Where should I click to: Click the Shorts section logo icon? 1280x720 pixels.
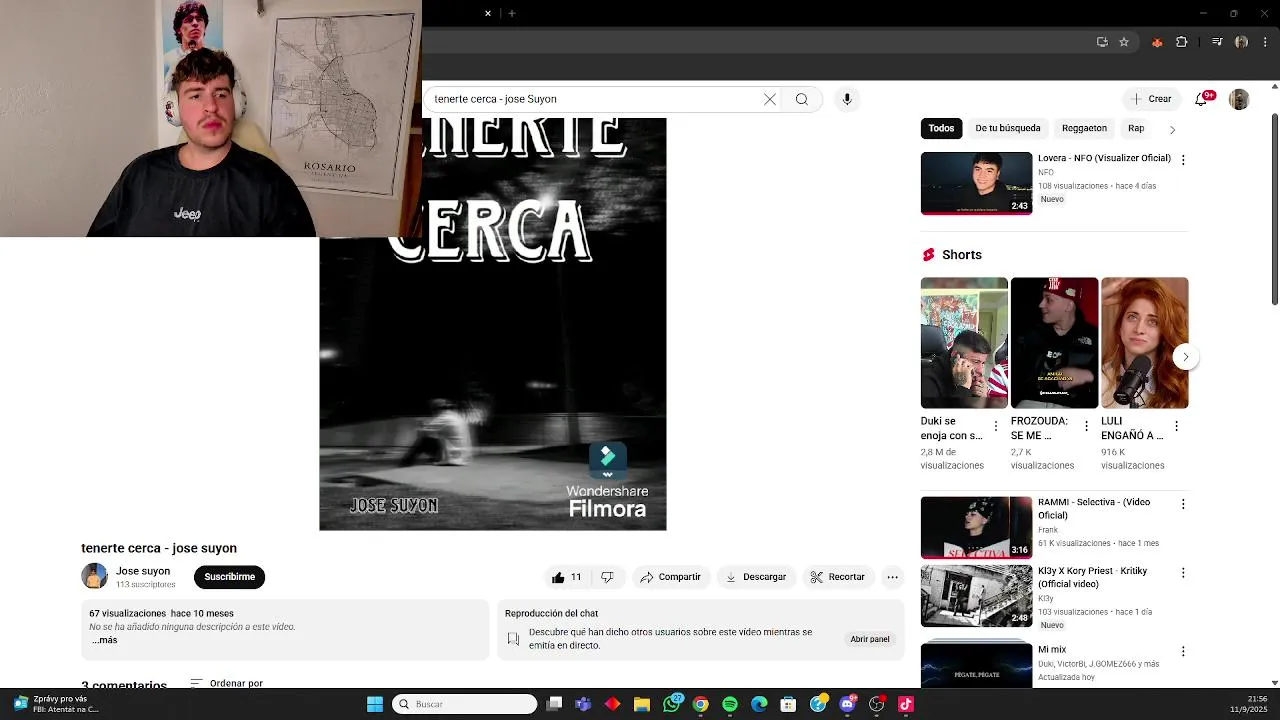click(928, 255)
